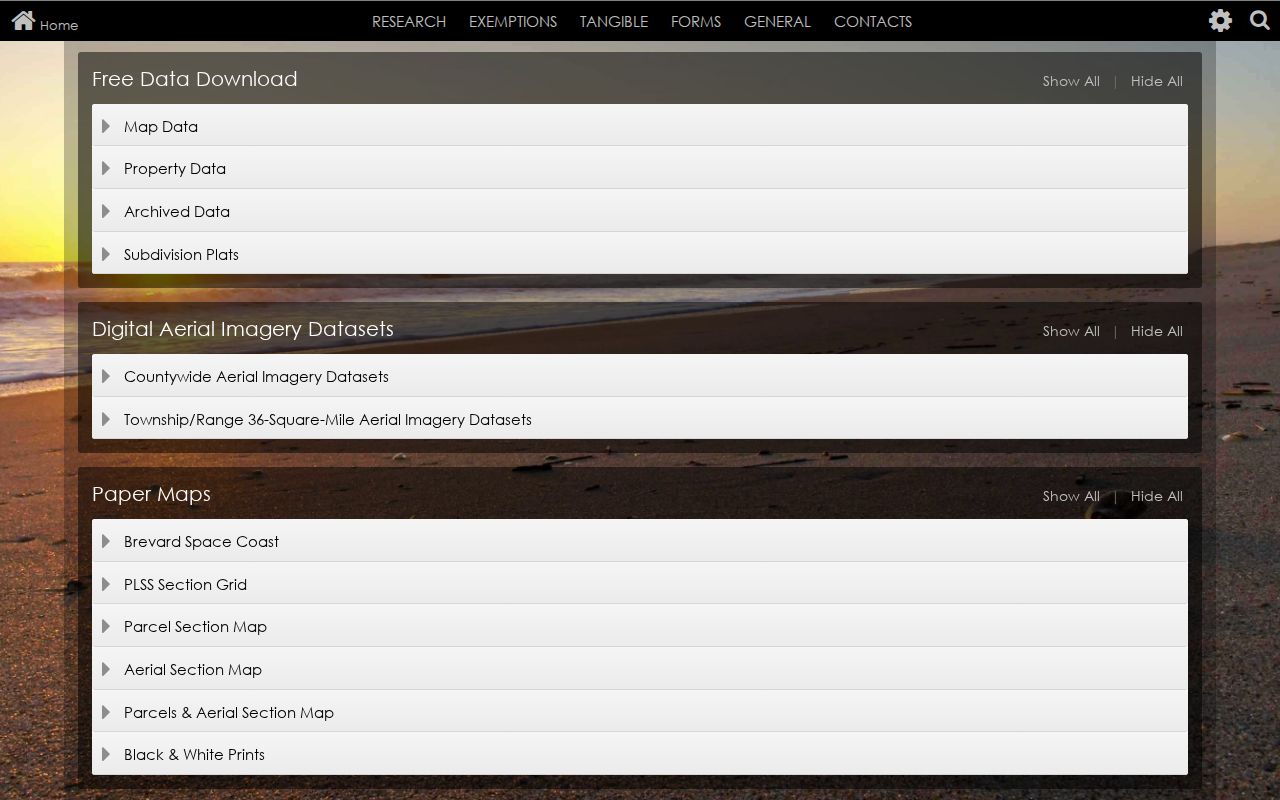
Task: Click the Home house icon
Action: 24,20
